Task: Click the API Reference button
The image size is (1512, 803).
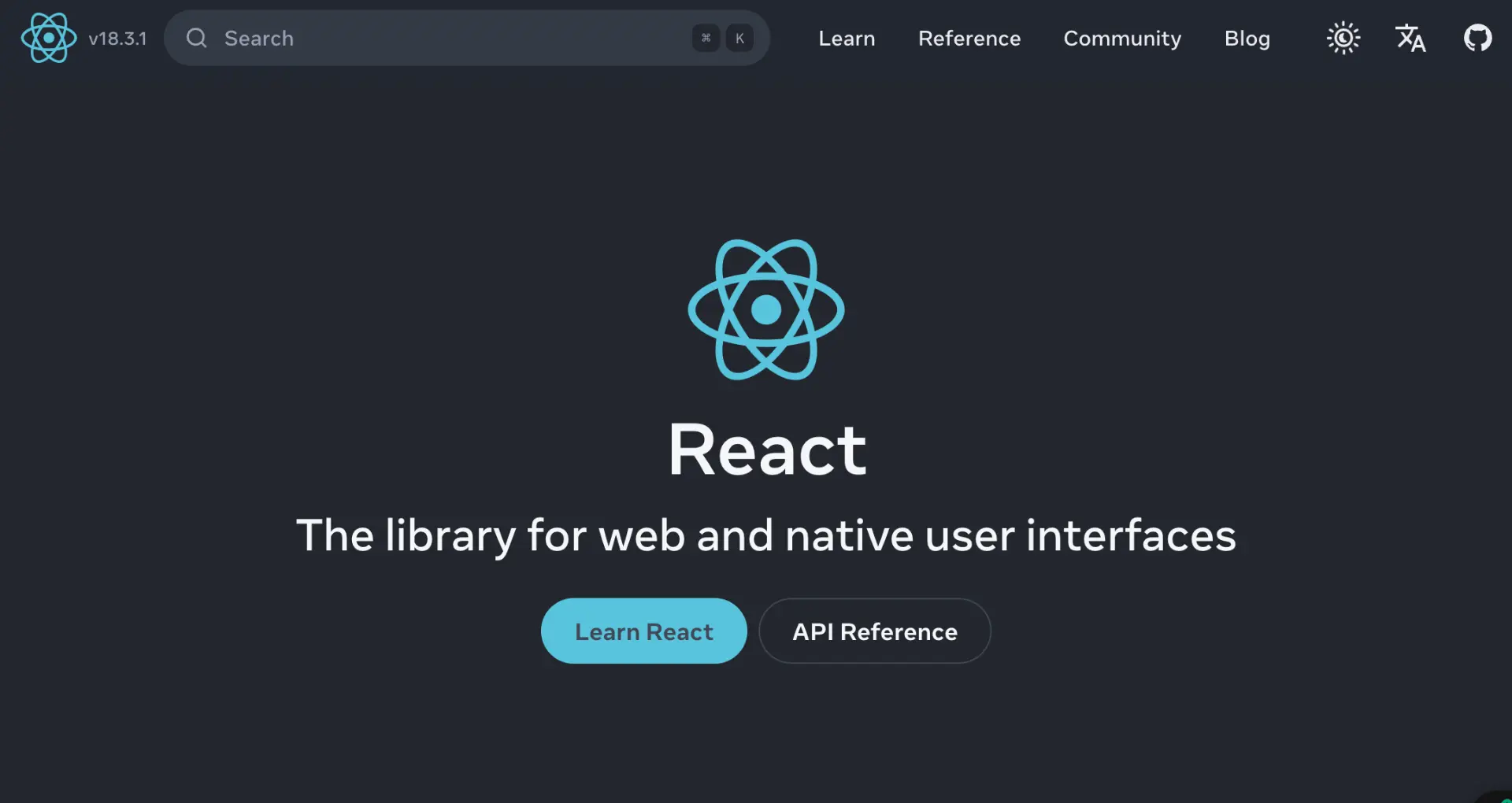Action: (x=874, y=631)
